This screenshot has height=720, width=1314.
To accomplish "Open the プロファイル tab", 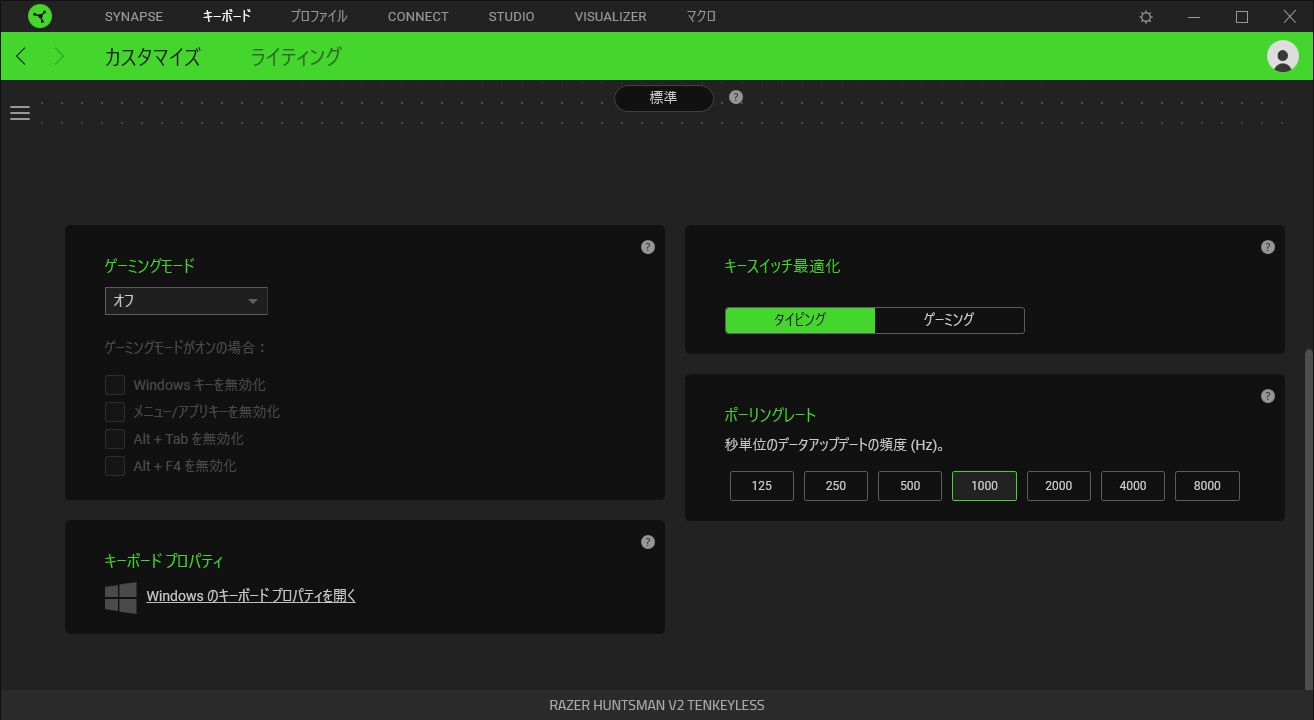I will pyautogui.click(x=319, y=17).
